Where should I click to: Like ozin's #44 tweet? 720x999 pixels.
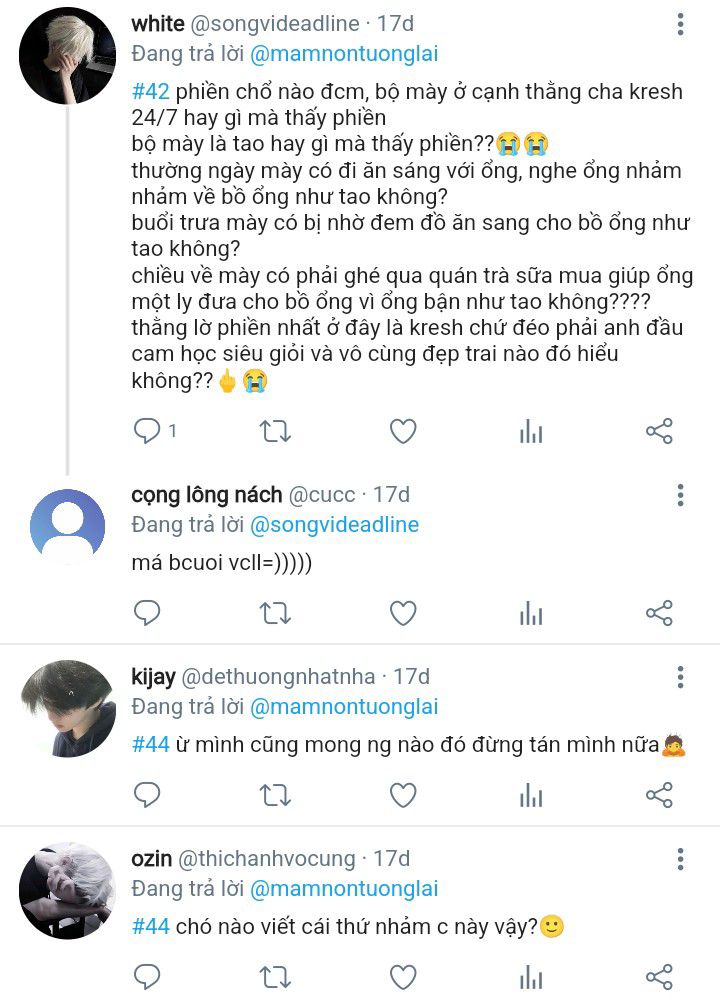pyautogui.click(x=403, y=976)
